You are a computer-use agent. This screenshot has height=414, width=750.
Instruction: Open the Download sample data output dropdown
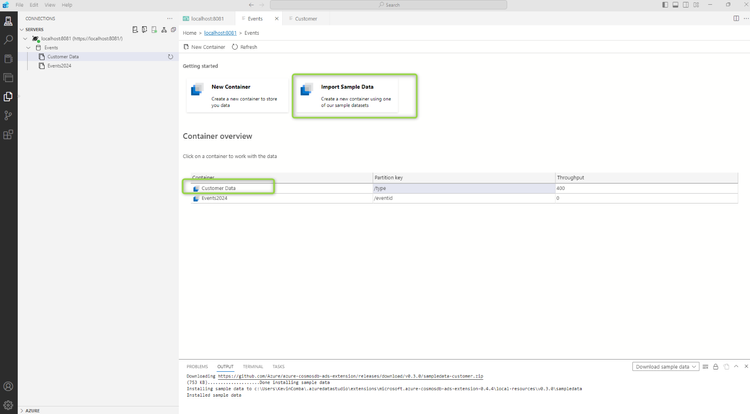(x=665, y=367)
